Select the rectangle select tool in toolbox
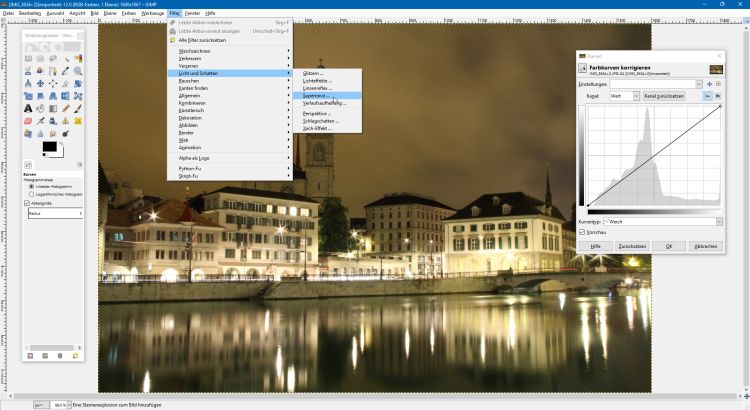750x410 pixels. tap(30, 58)
